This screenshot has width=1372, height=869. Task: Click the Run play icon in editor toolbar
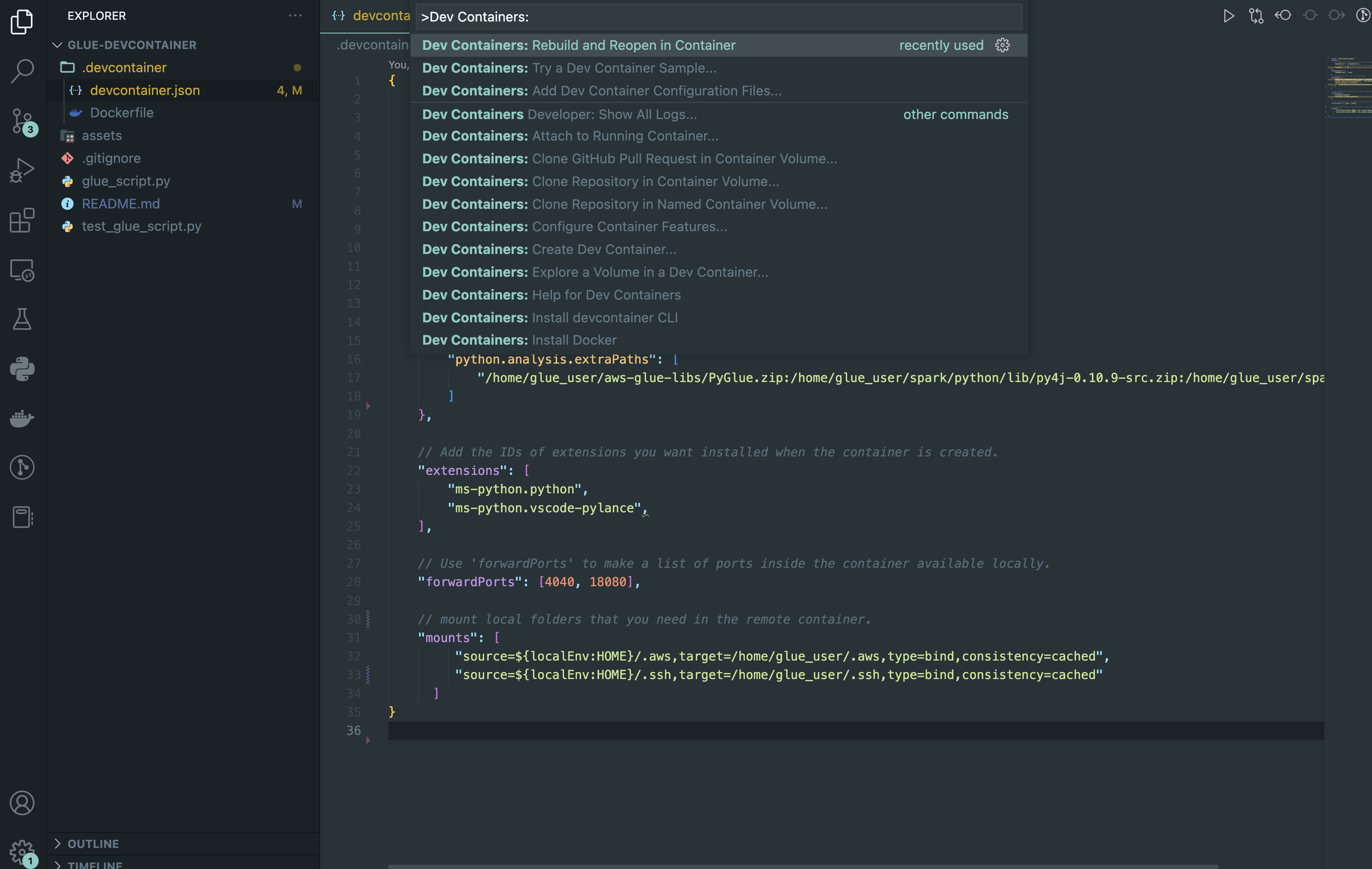point(1229,15)
